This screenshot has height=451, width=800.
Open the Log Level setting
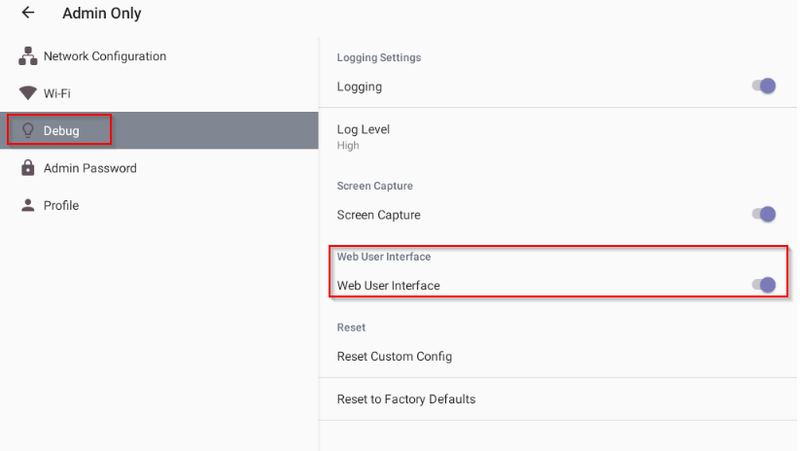[558, 137]
